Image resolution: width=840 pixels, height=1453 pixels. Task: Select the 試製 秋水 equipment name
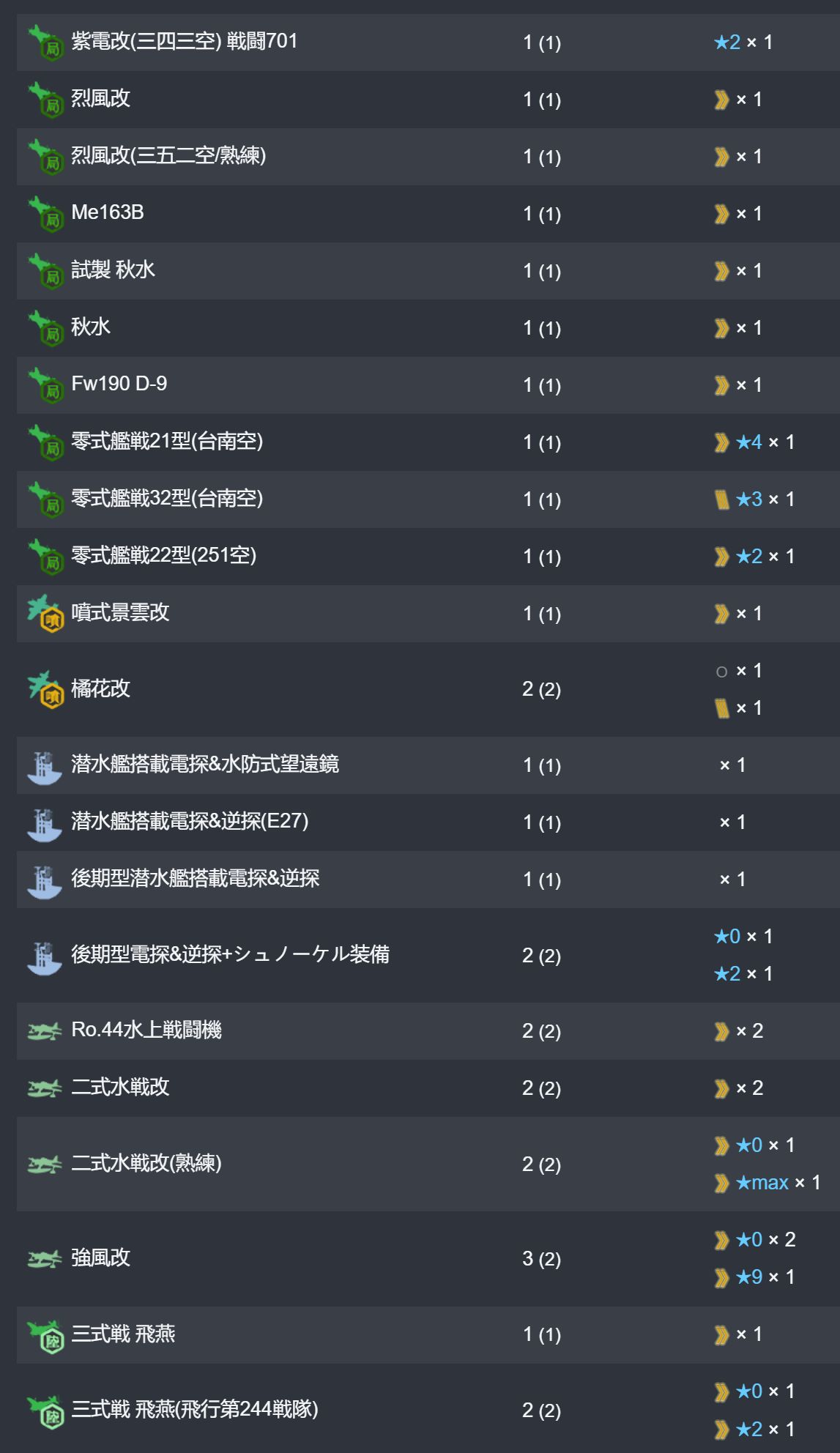click(x=113, y=270)
